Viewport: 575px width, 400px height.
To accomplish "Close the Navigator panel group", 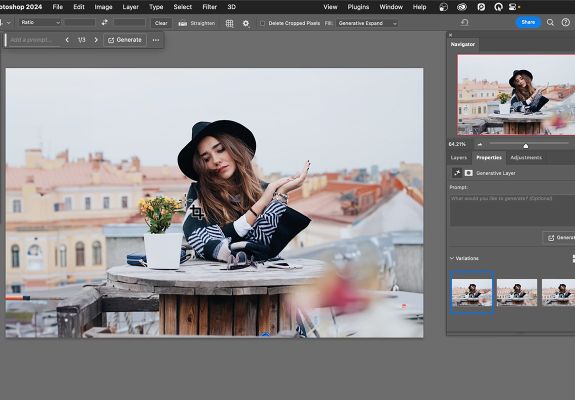I will (x=450, y=35).
